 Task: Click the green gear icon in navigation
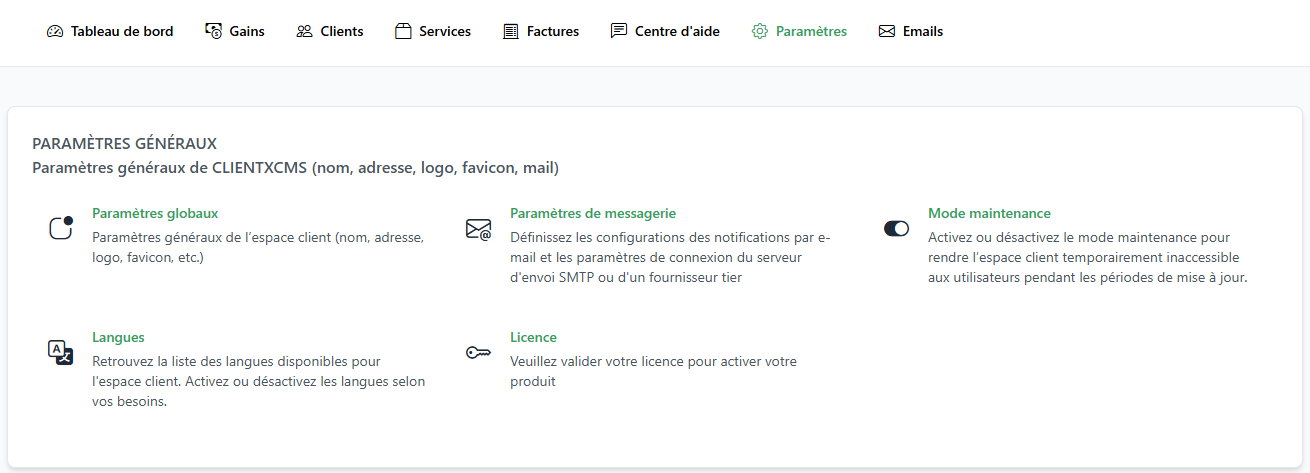pyautogui.click(x=760, y=31)
